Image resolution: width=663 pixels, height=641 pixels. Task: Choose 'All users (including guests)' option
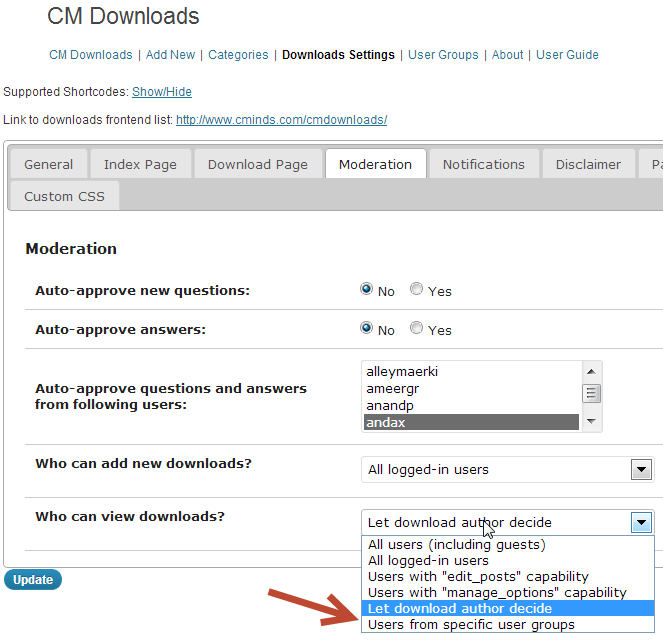(456, 545)
